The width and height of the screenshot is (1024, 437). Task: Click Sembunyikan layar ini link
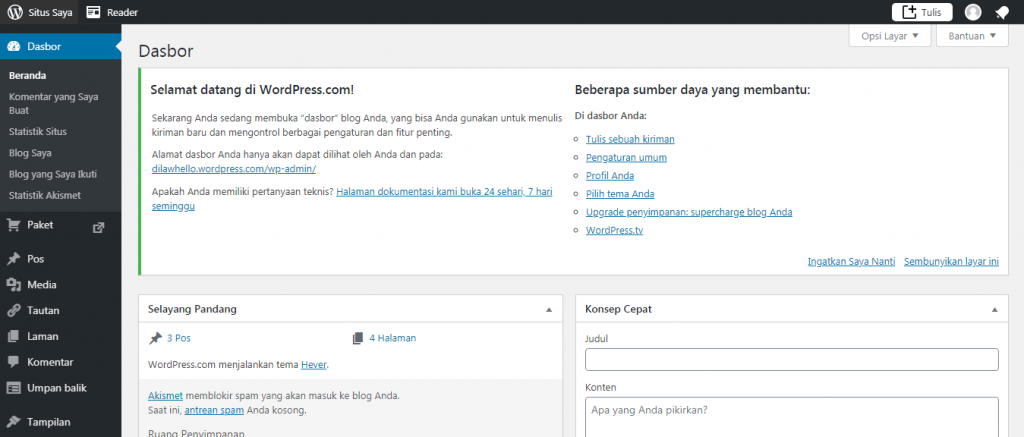[x=951, y=262]
